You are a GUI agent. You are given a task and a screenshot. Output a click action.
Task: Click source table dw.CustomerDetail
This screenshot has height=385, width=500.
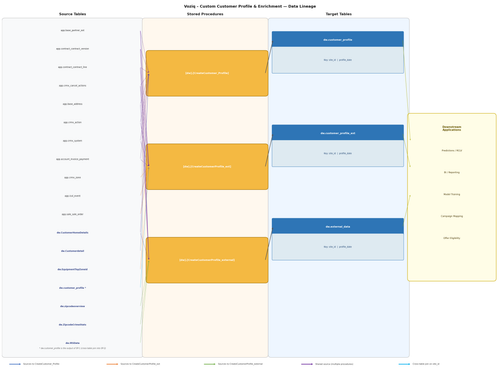click(x=72, y=251)
